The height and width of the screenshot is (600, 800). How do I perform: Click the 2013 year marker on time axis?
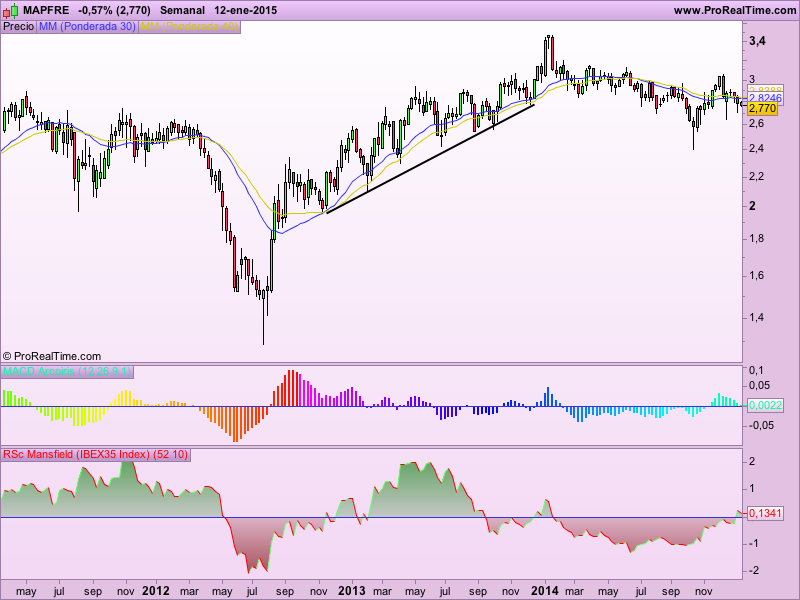[x=352, y=591]
